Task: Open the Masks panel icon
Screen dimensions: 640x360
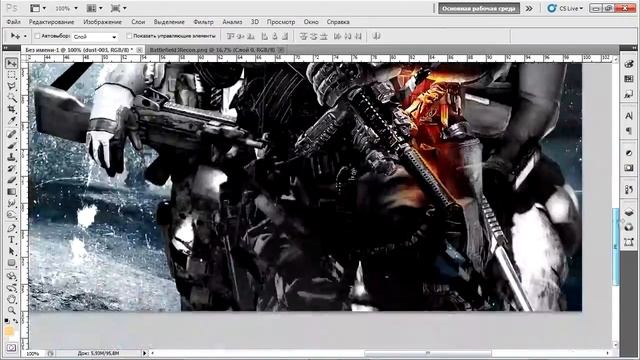Action: 629,168
